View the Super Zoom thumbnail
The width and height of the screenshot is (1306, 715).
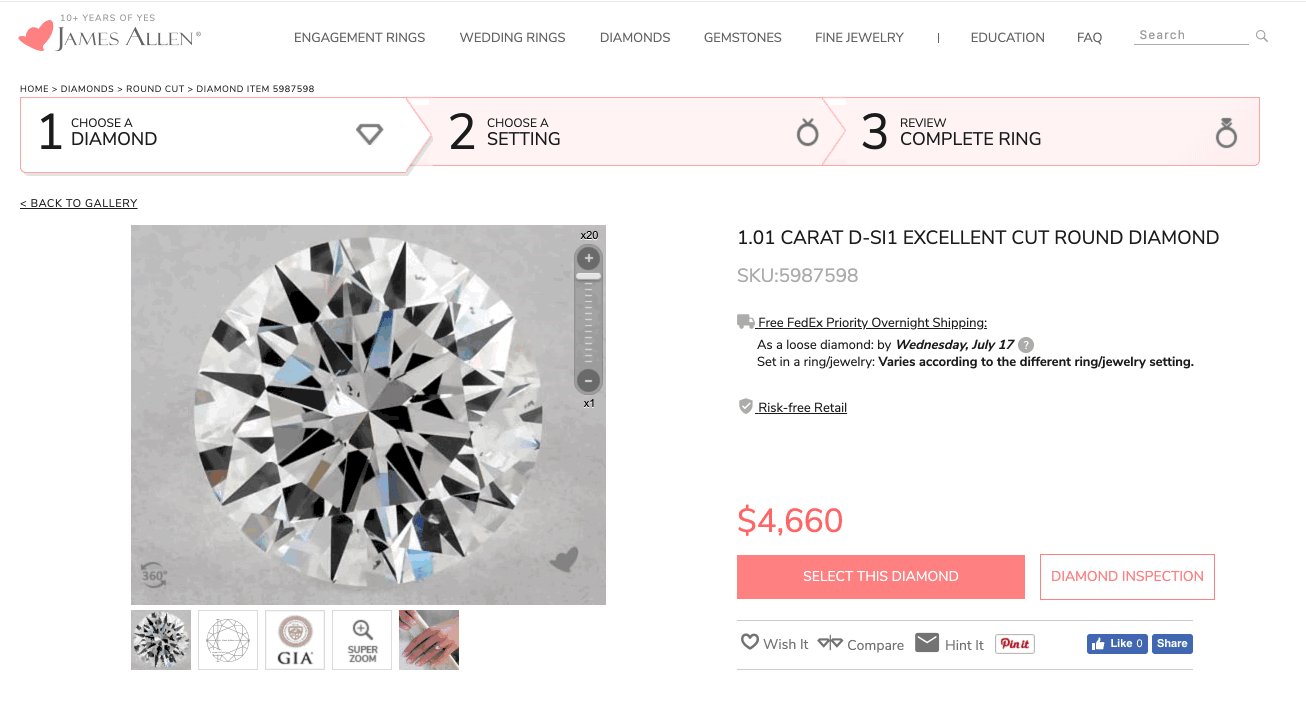pos(362,640)
